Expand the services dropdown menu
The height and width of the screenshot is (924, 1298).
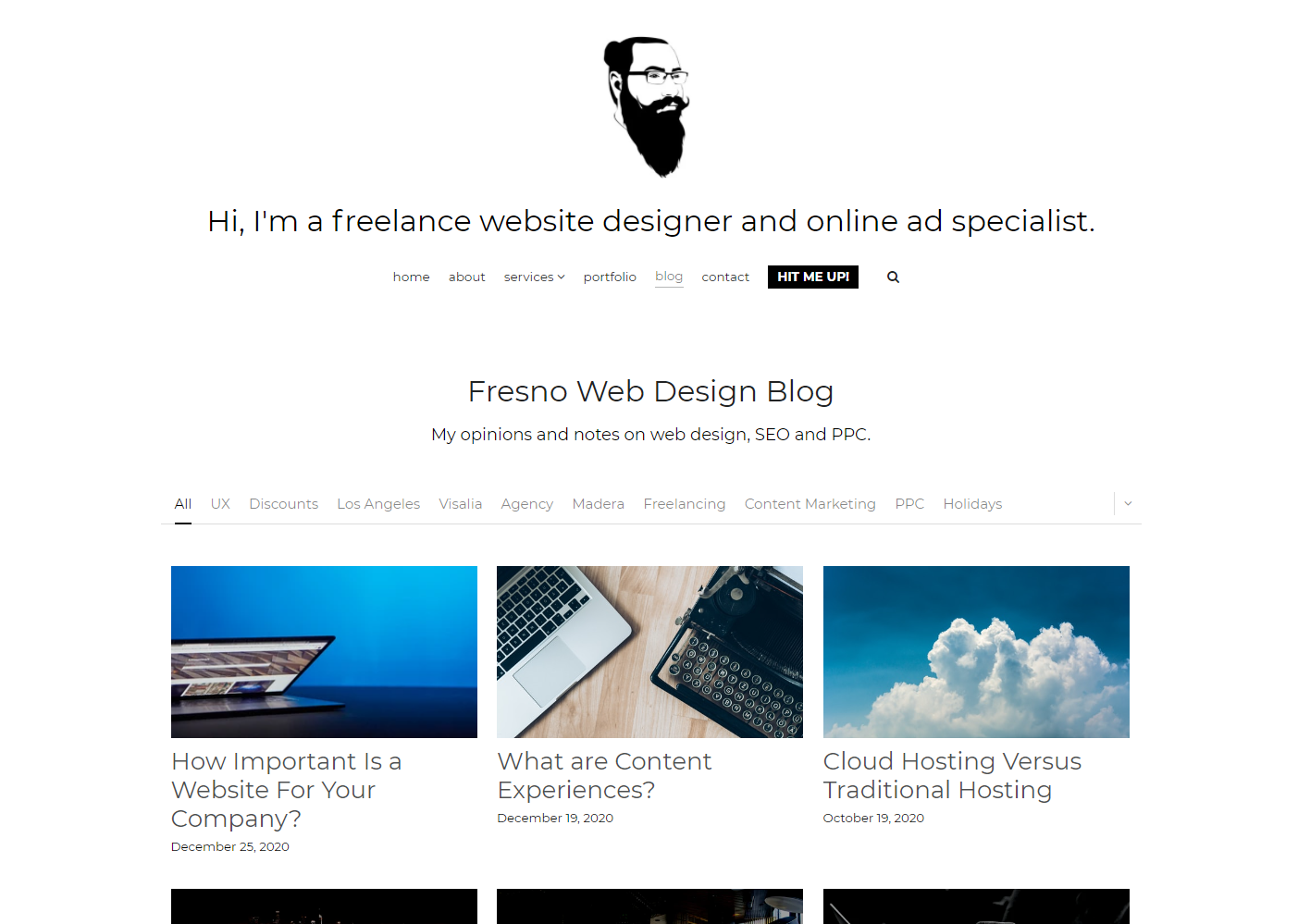click(x=534, y=277)
